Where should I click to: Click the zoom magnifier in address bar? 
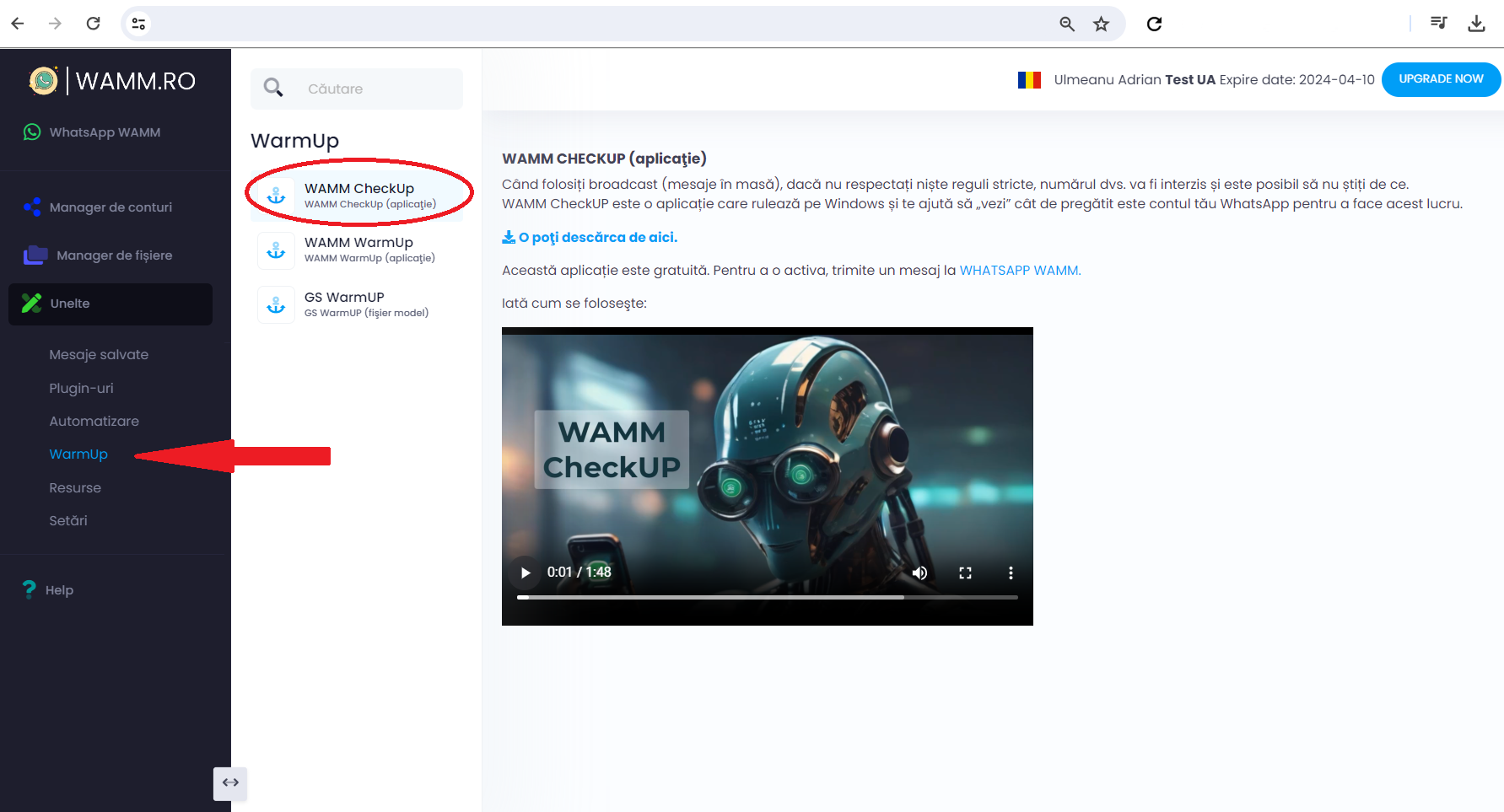point(1067,24)
